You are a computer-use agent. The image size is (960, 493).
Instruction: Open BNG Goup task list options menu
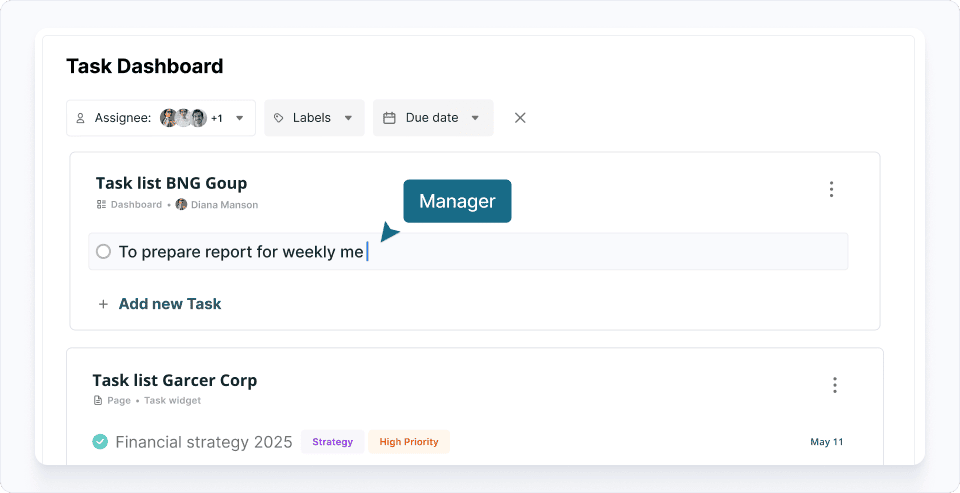[x=831, y=189]
